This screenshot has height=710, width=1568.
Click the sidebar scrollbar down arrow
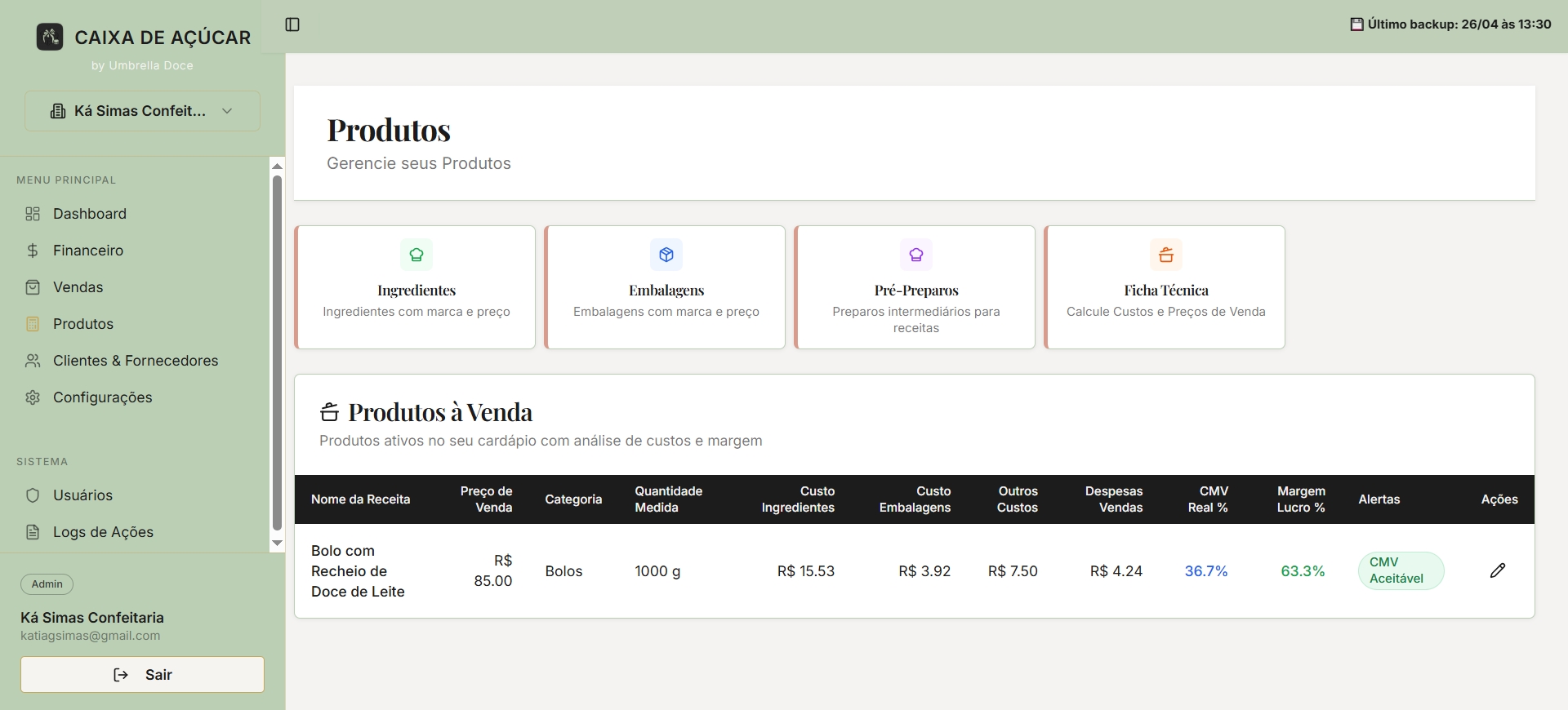(277, 543)
